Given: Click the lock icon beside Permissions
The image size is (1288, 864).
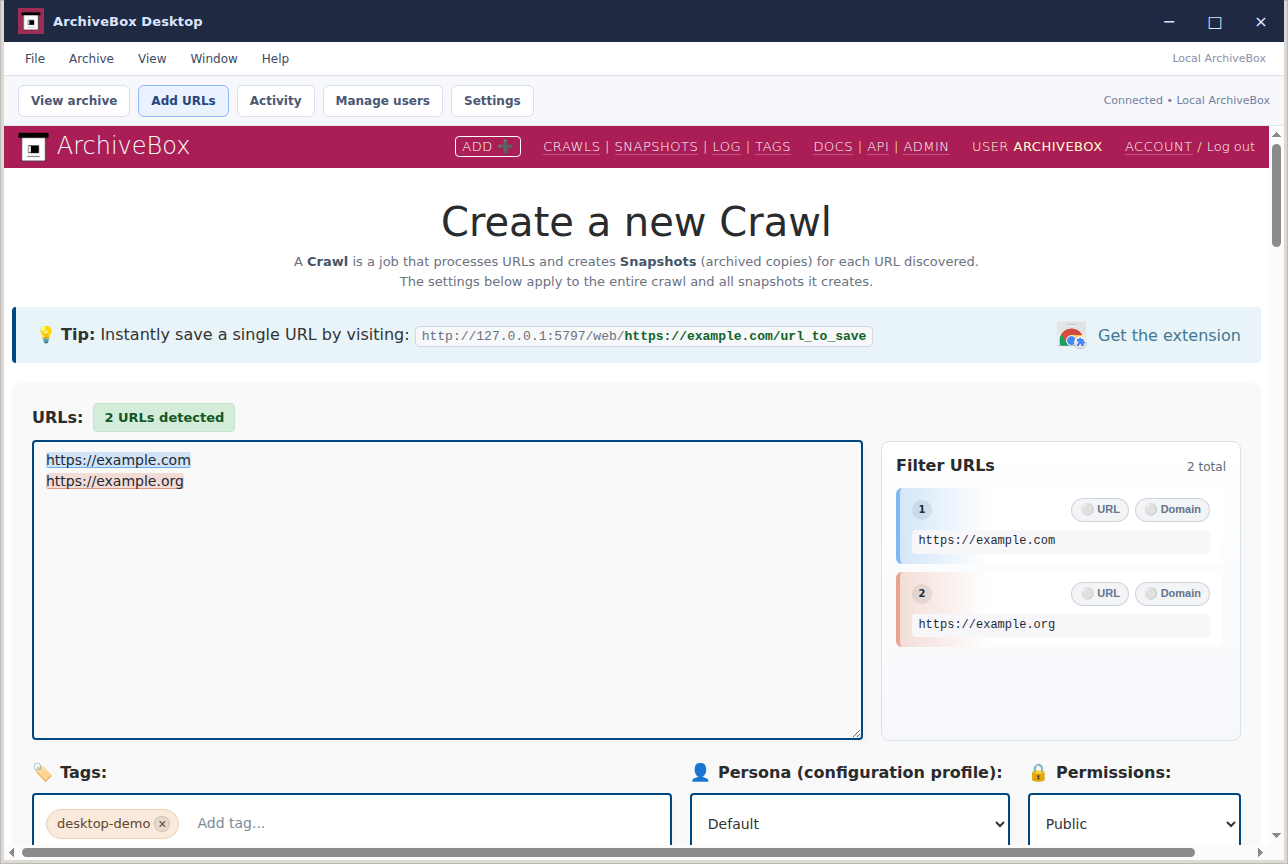Looking at the screenshot, I should pos(1038,772).
